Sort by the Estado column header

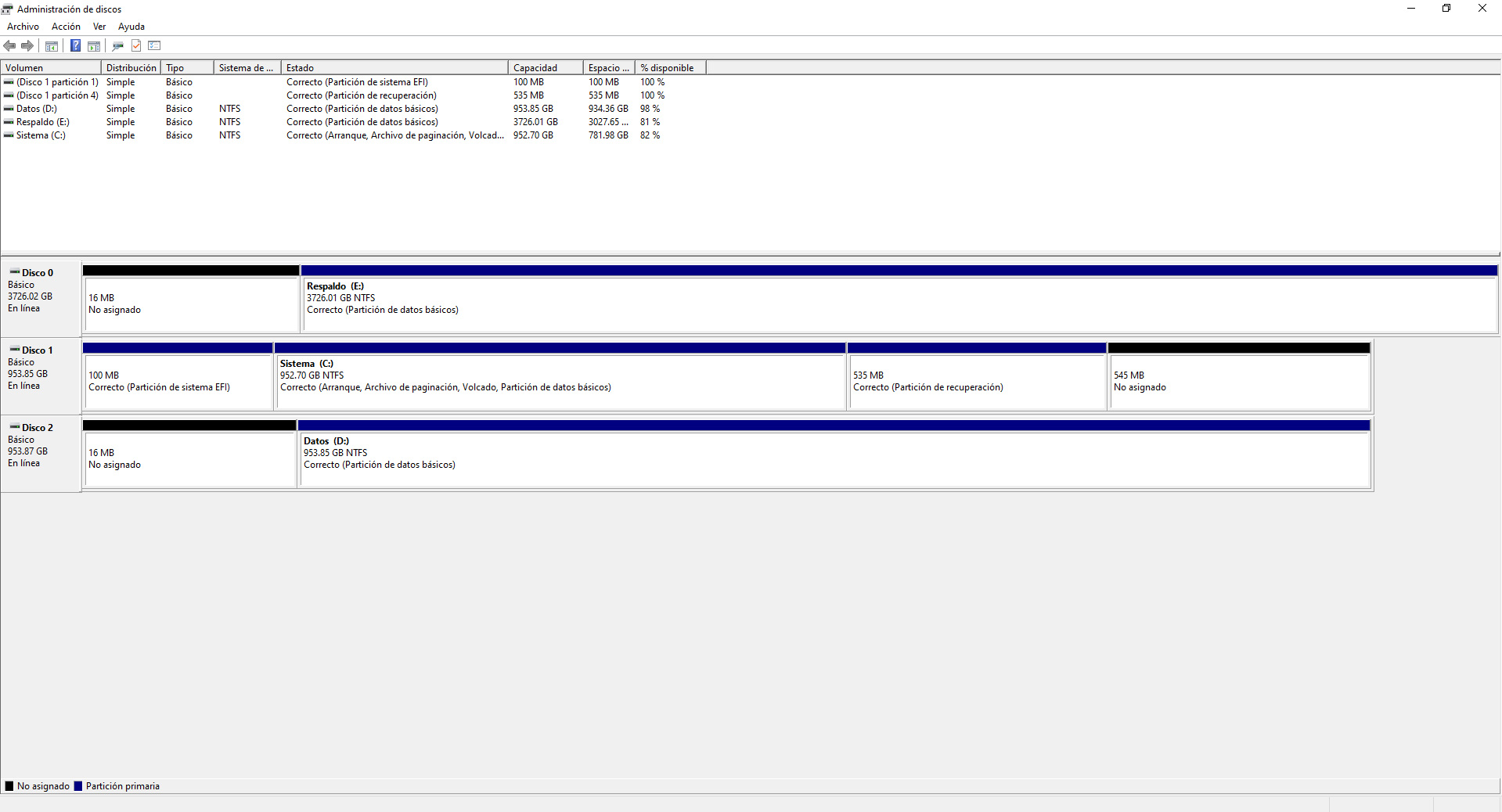click(394, 68)
